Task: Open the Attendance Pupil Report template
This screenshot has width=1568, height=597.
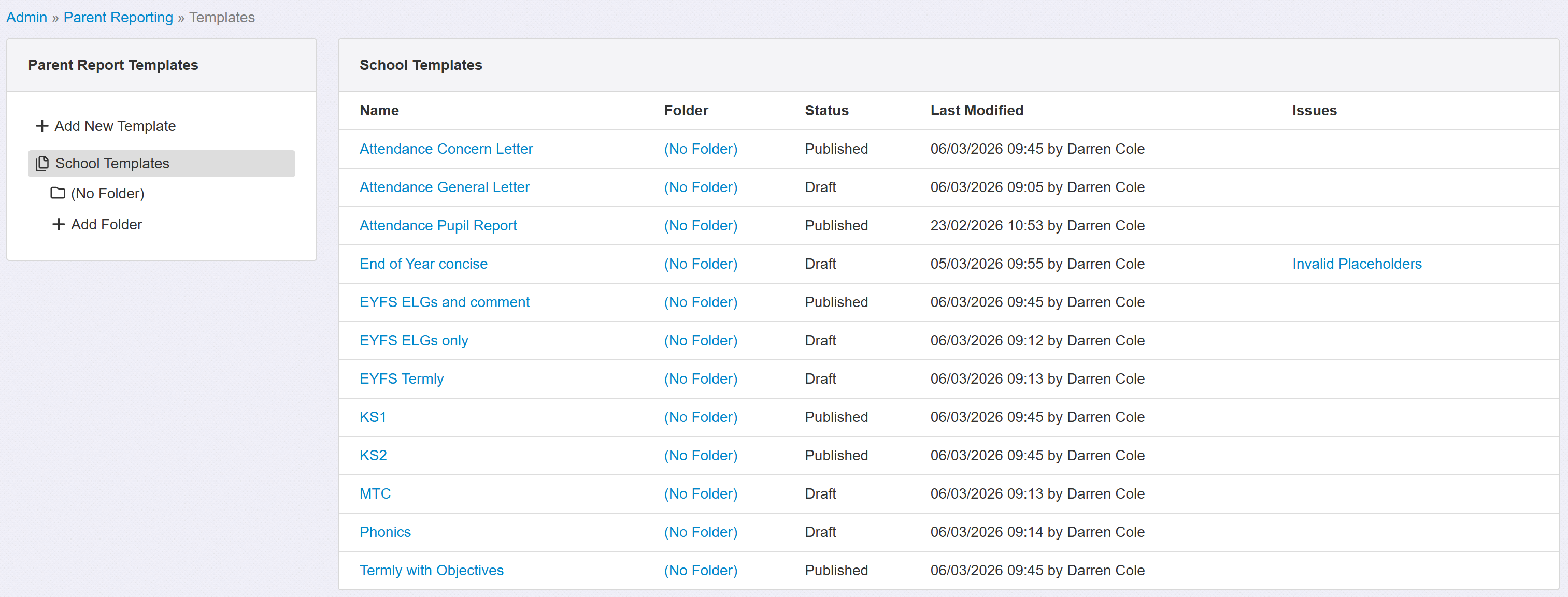Action: pyautogui.click(x=438, y=226)
